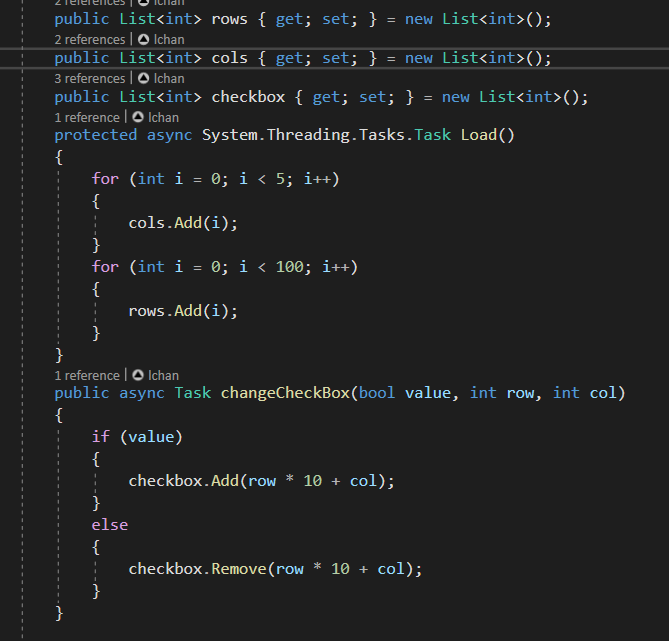Click the 'for' keyword of the i < 5 loop

pyautogui.click(x=105, y=179)
